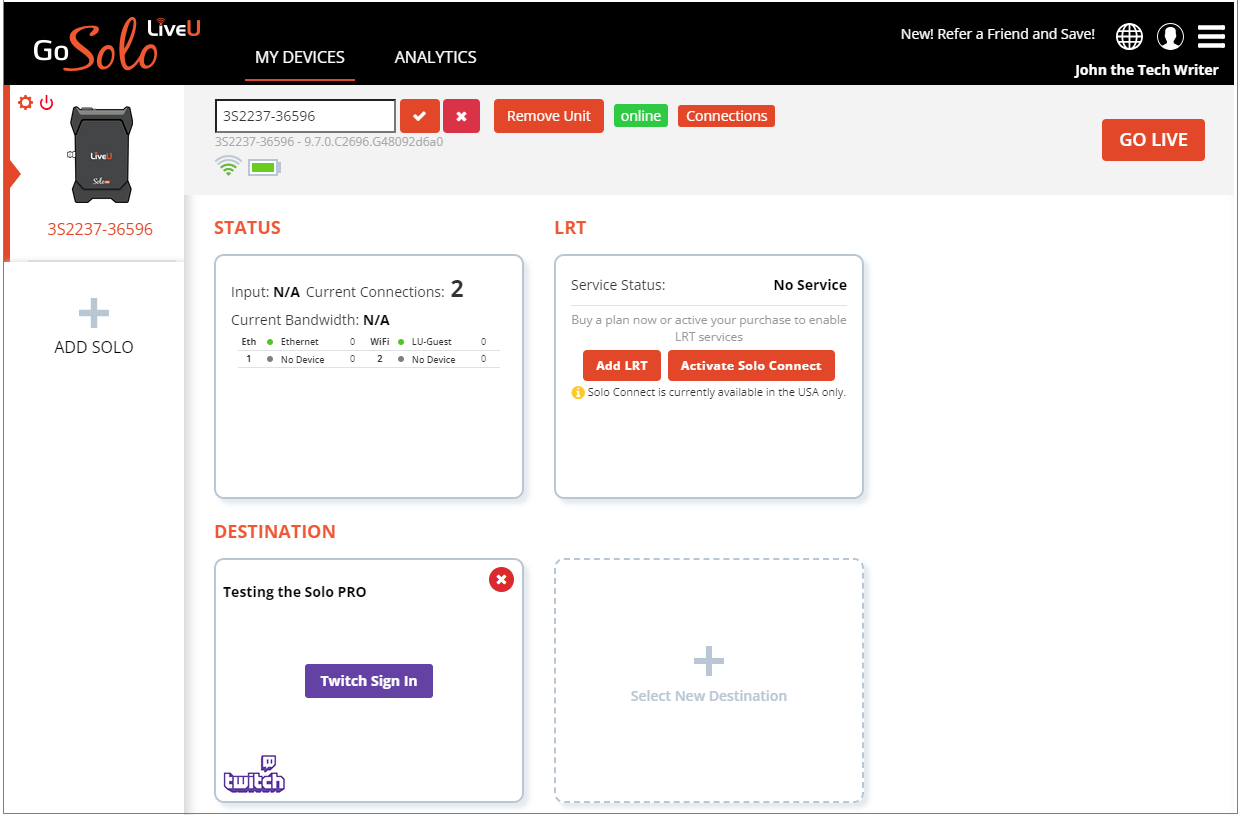Click the Ethernet connection label
The image size is (1242, 815).
[x=300, y=342]
